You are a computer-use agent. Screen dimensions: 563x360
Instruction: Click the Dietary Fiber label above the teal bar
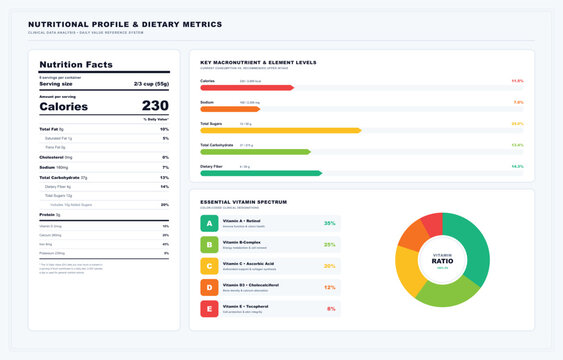pos(211,167)
